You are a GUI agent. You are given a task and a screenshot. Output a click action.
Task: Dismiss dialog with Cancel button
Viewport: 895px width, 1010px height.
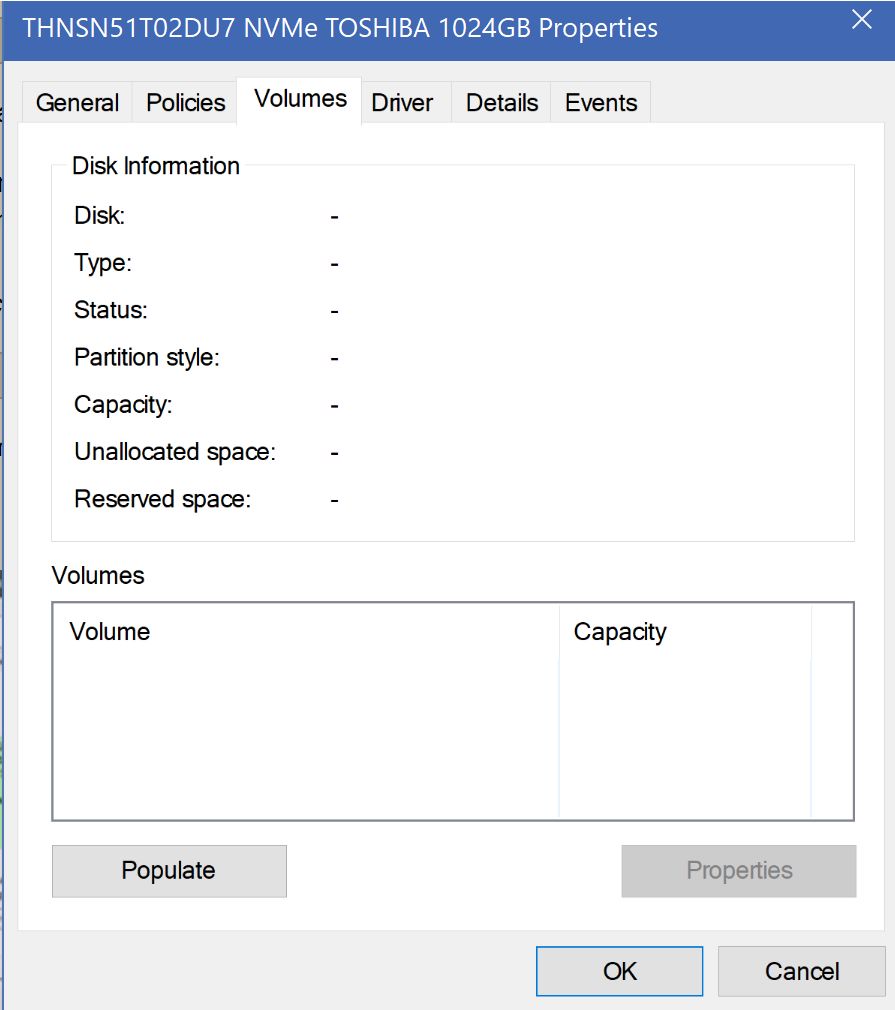point(802,971)
